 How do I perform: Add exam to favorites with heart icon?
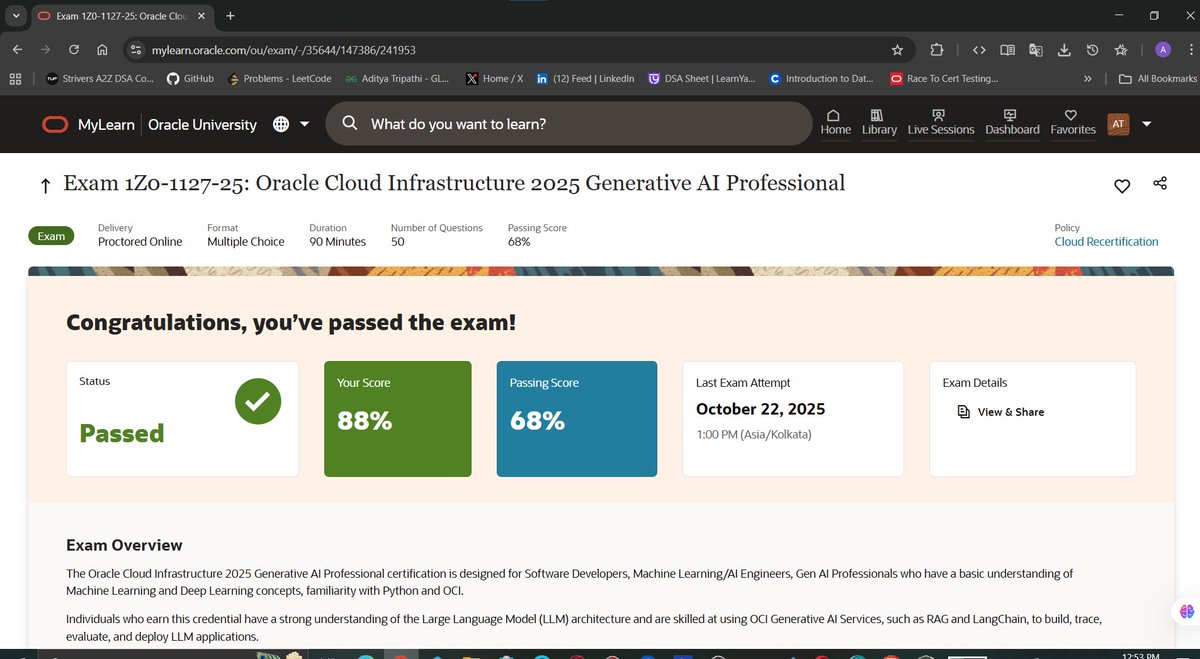1122,185
